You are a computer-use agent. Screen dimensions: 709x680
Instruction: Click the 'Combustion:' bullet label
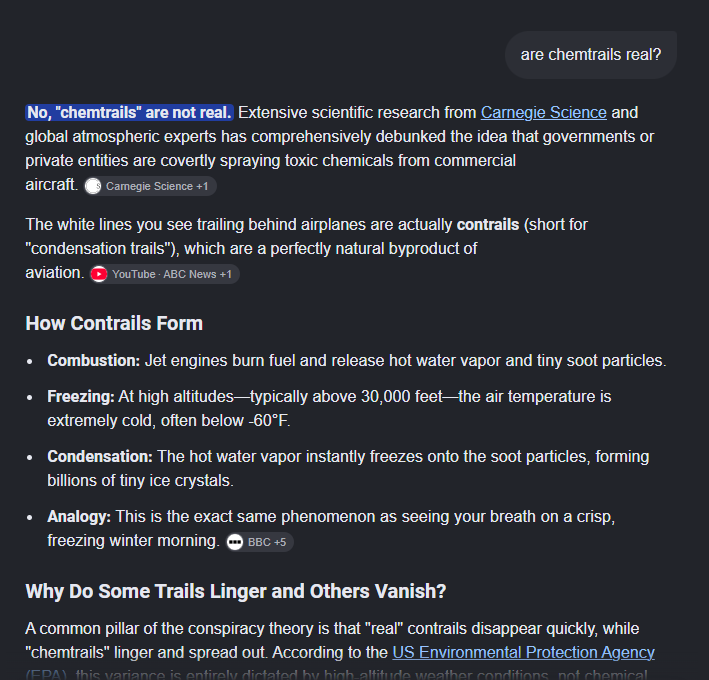[94, 360]
